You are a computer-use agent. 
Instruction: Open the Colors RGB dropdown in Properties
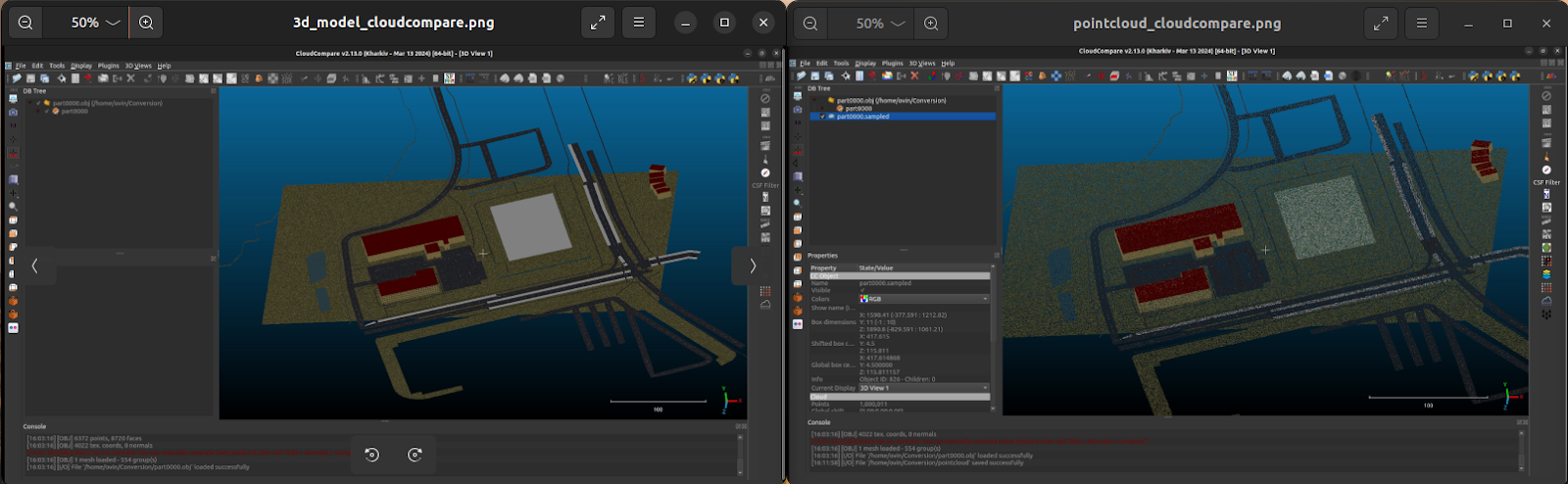pos(923,299)
